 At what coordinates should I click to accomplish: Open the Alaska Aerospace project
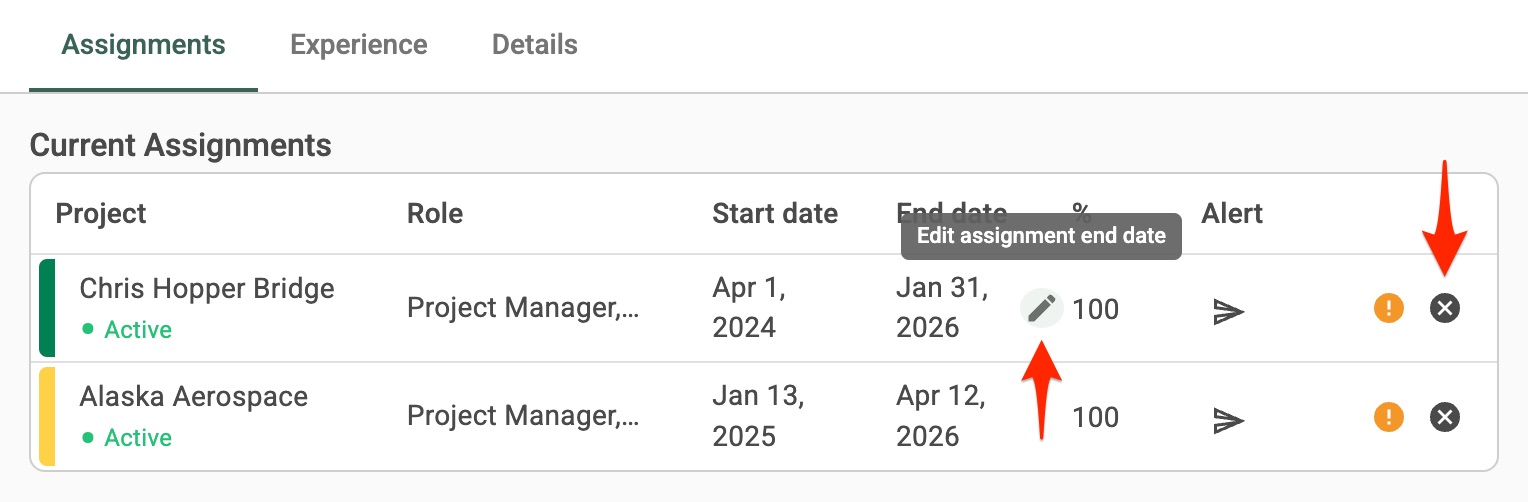[x=194, y=397]
